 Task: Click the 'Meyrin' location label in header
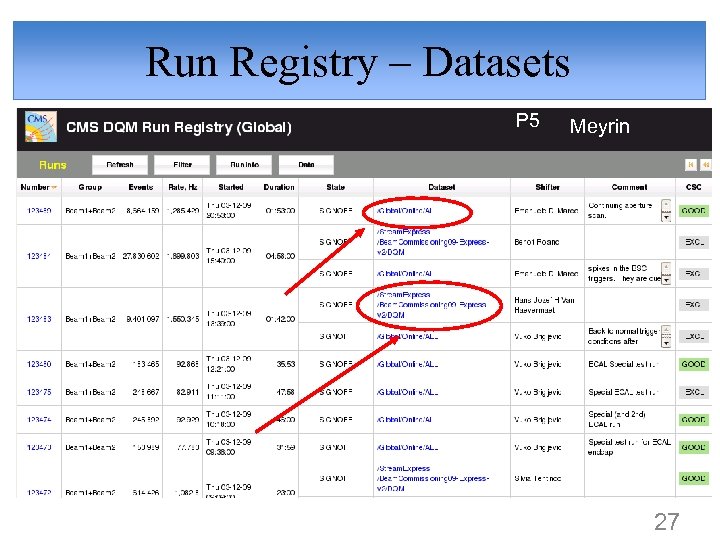[600, 126]
